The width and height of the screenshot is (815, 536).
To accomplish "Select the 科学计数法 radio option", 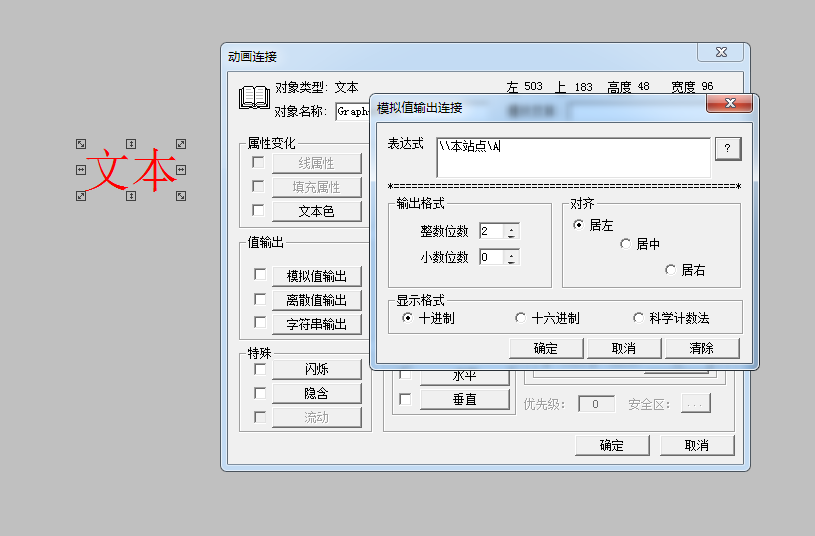I will 638,318.
